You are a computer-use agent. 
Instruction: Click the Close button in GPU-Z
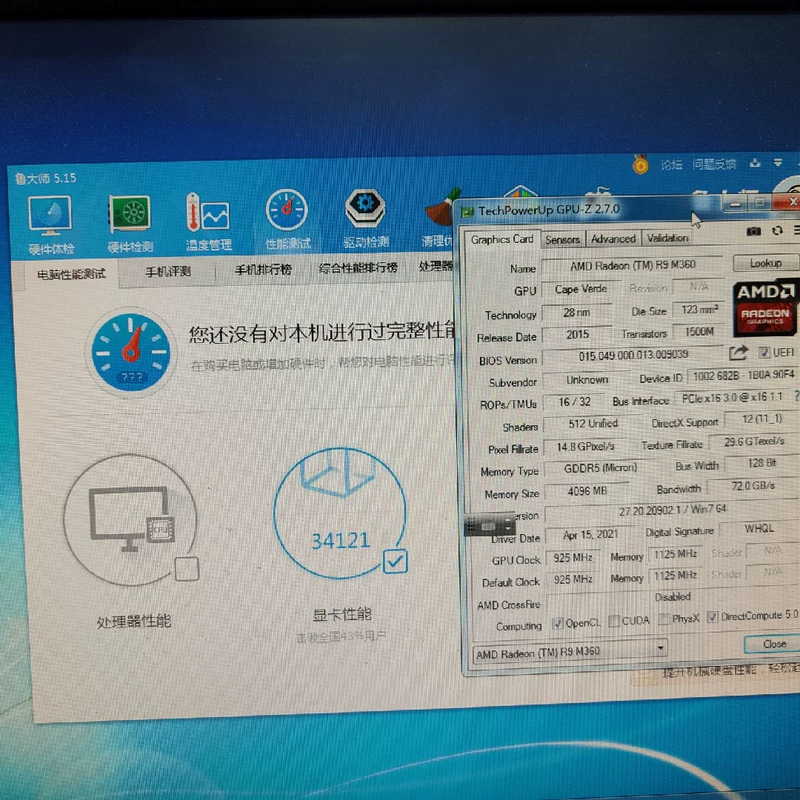coord(773,644)
